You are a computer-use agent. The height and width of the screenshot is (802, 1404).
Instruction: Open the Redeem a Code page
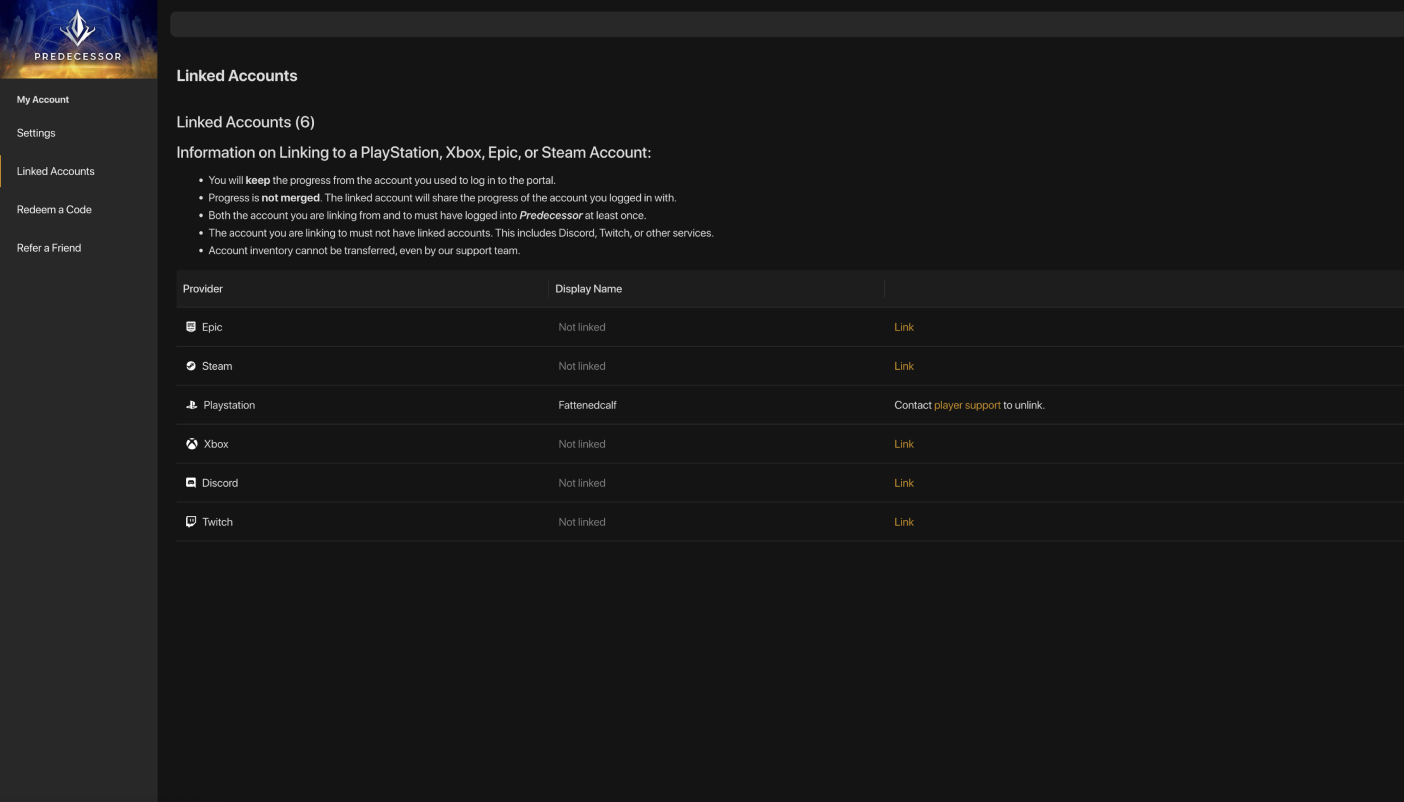(x=54, y=209)
